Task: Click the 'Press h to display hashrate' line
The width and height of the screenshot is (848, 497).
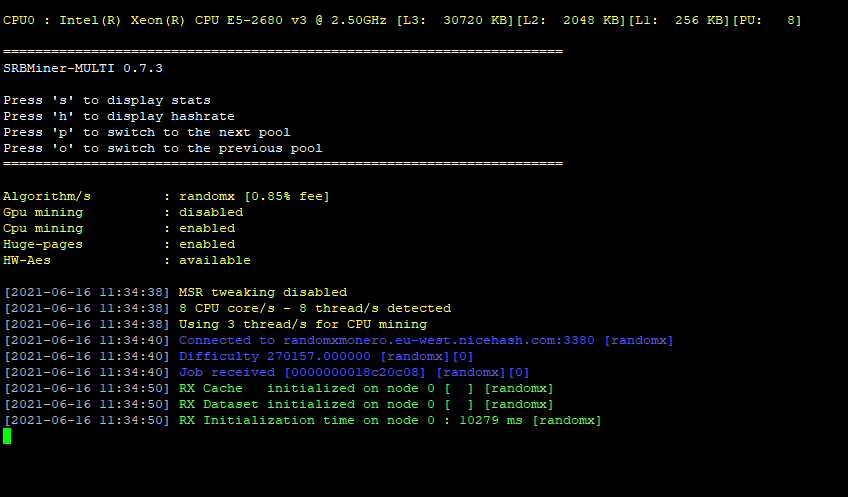Action: 119,116
